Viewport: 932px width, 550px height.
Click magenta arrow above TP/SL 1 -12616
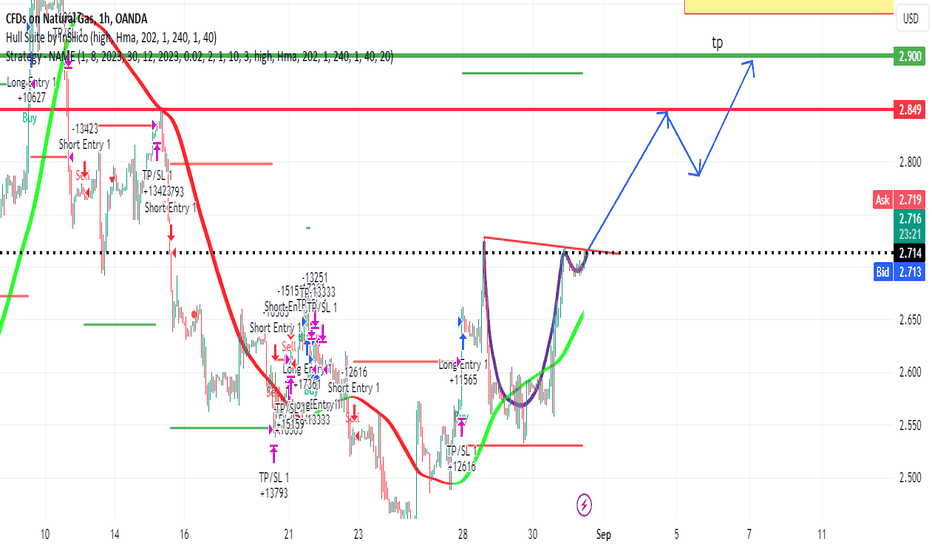tap(461, 426)
